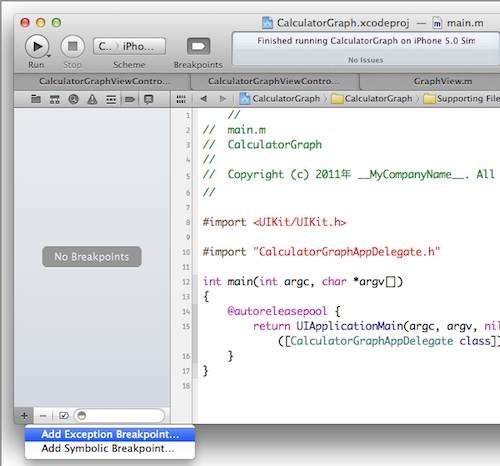Choose Add Exception Breakpoint menu item

pyautogui.click(x=110, y=434)
